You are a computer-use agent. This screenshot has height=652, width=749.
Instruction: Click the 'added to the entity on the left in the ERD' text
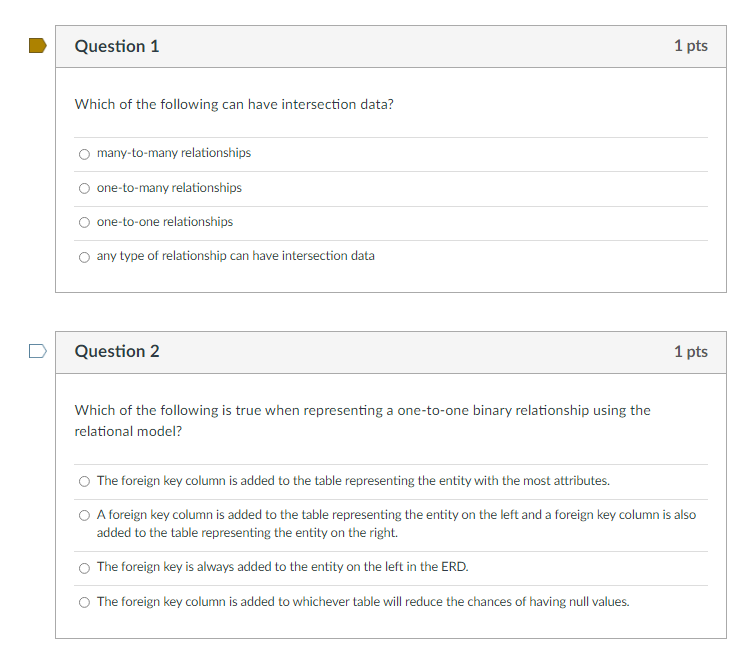pos(353,566)
